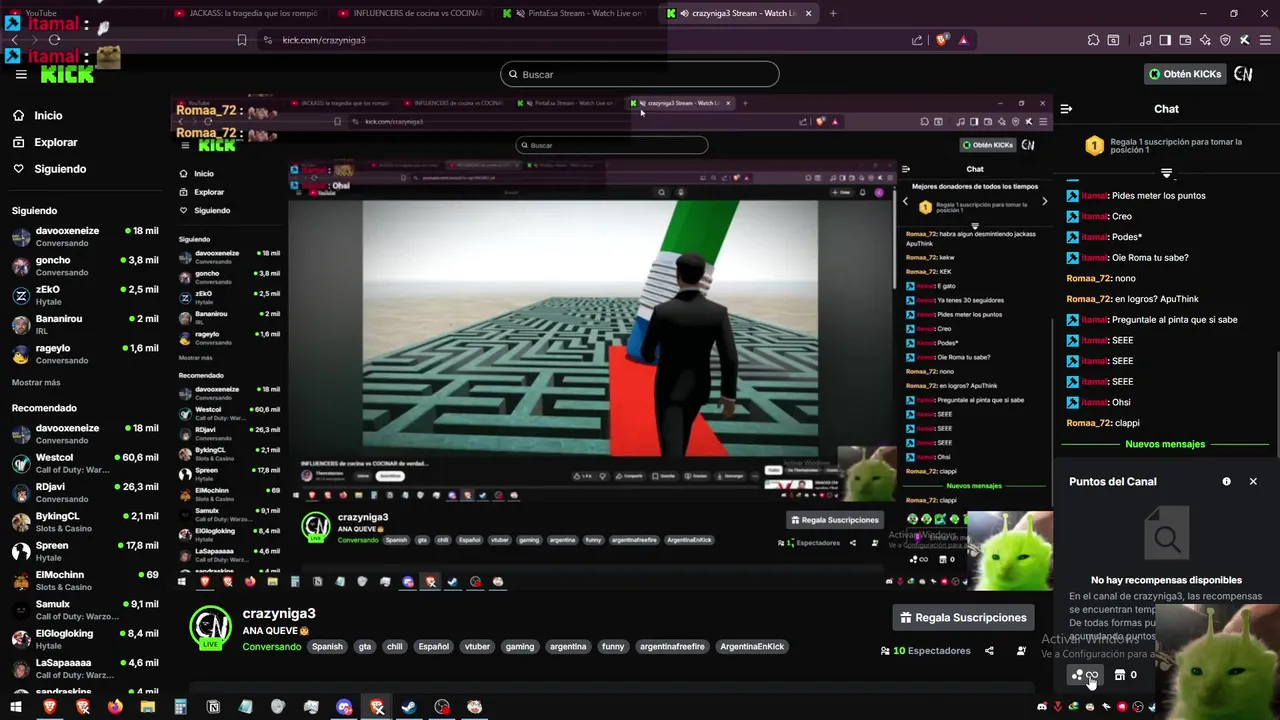Open LaSapaaaaa in Recomendado list

click(x=85, y=668)
